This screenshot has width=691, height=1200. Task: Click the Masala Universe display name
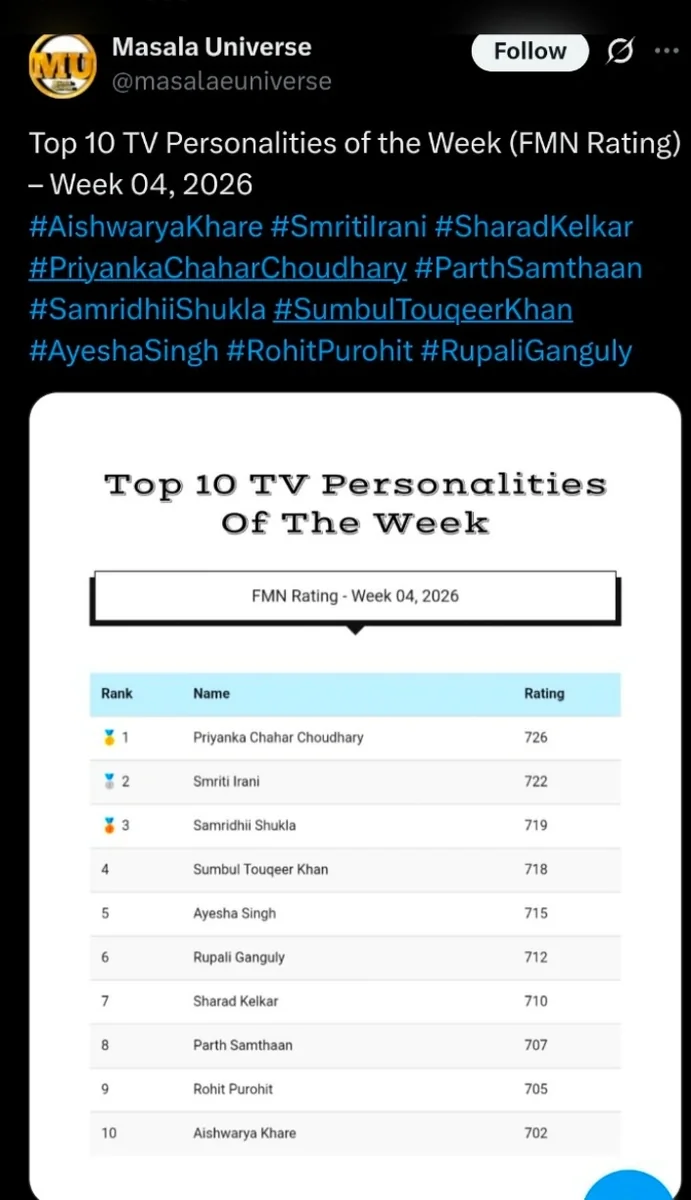pyautogui.click(x=211, y=47)
